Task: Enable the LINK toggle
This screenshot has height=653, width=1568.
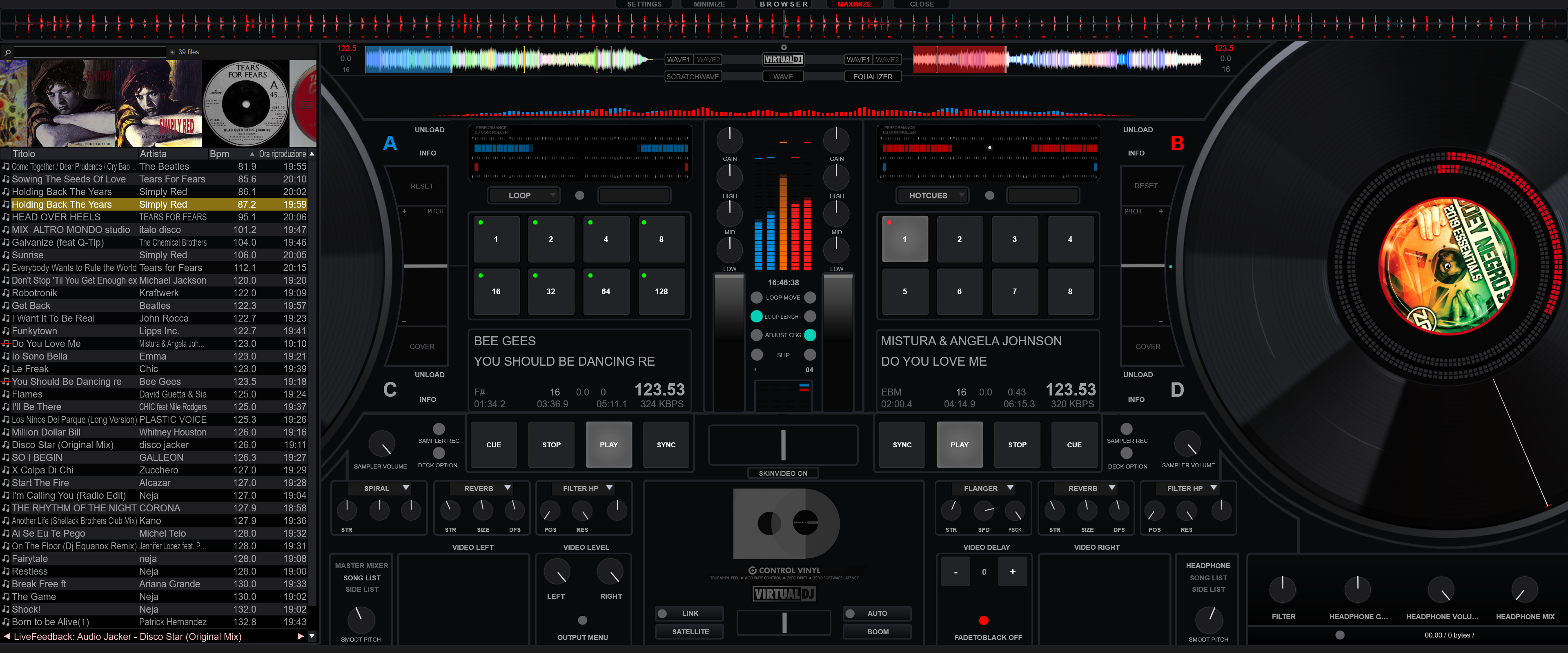Action: 689,613
